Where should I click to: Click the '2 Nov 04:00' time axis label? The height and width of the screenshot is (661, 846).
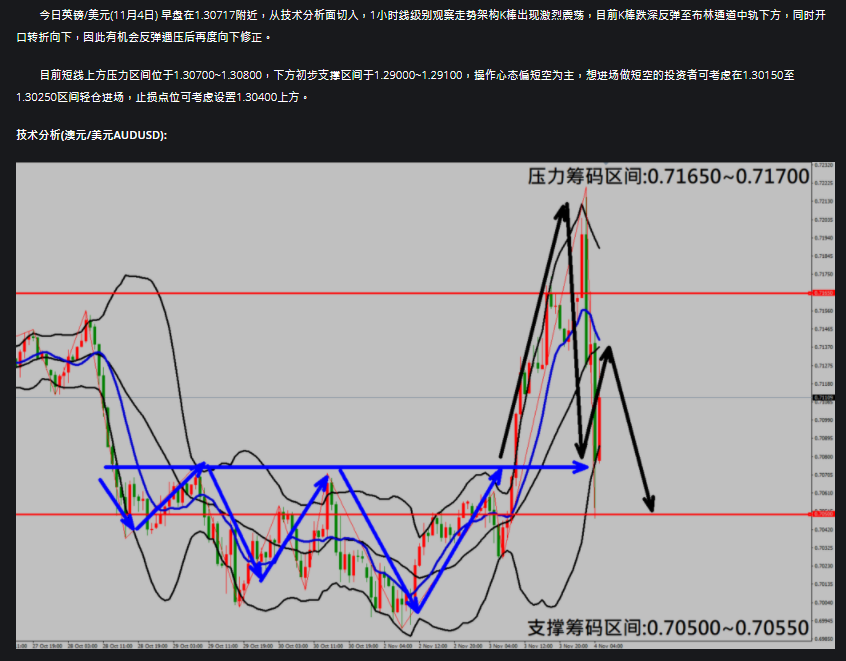tap(398, 646)
